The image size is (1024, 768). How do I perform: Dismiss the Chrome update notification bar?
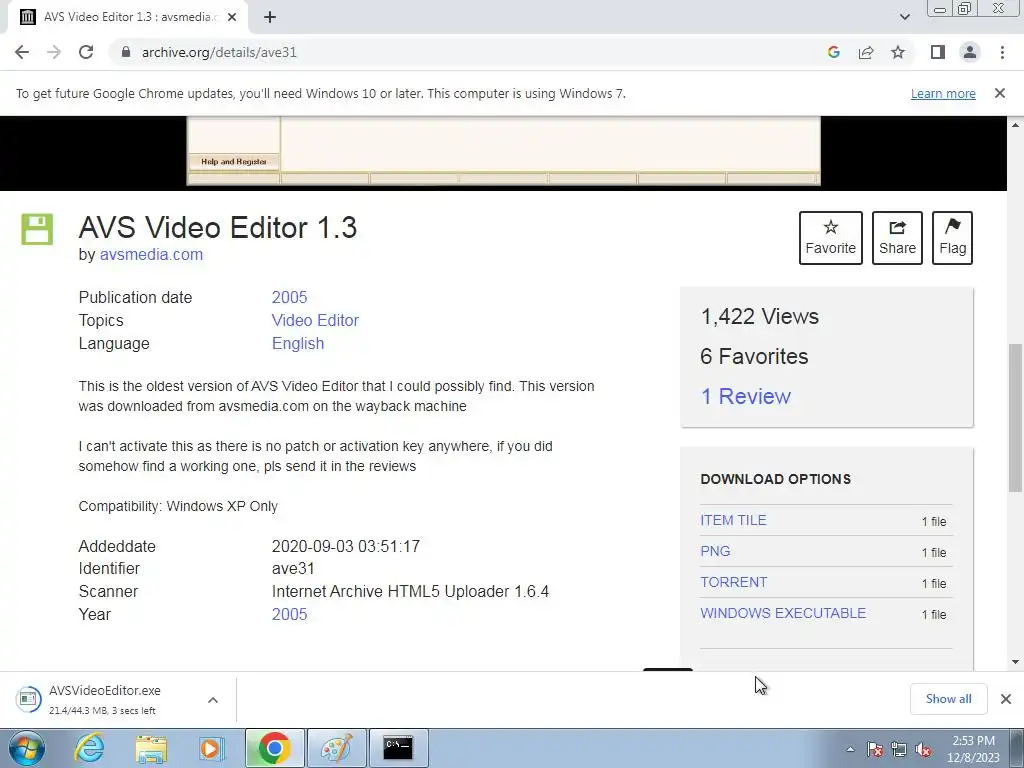(x=1000, y=93)
